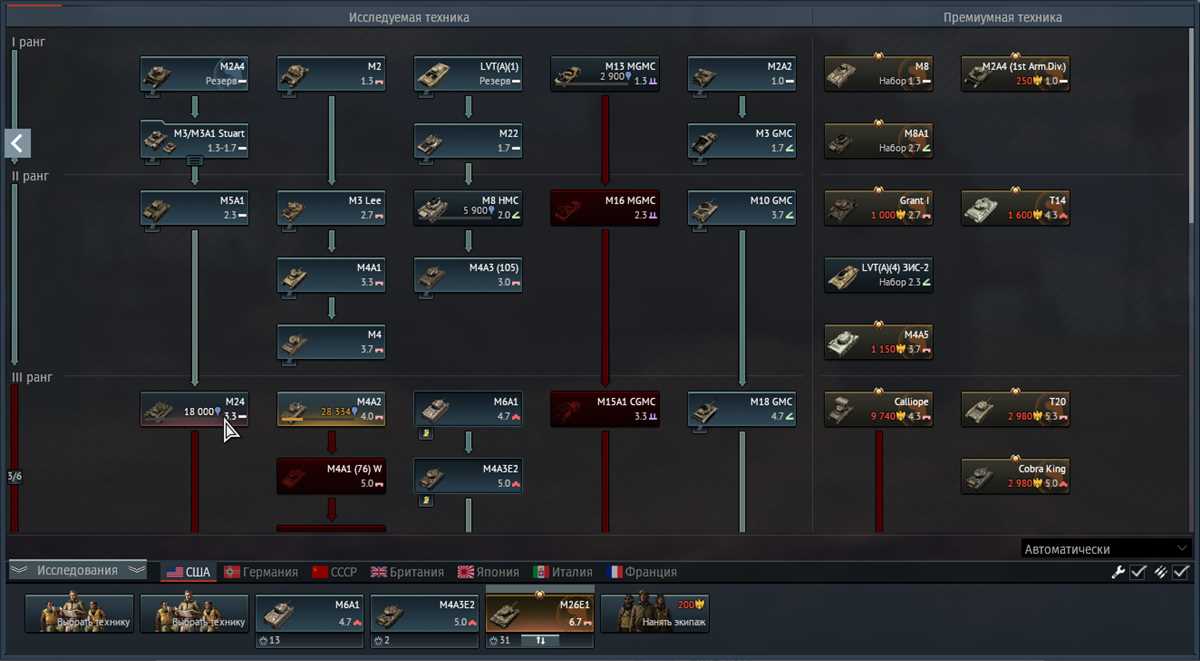Select the M4A3E2 crew slot at bottom

click(424, 614)
